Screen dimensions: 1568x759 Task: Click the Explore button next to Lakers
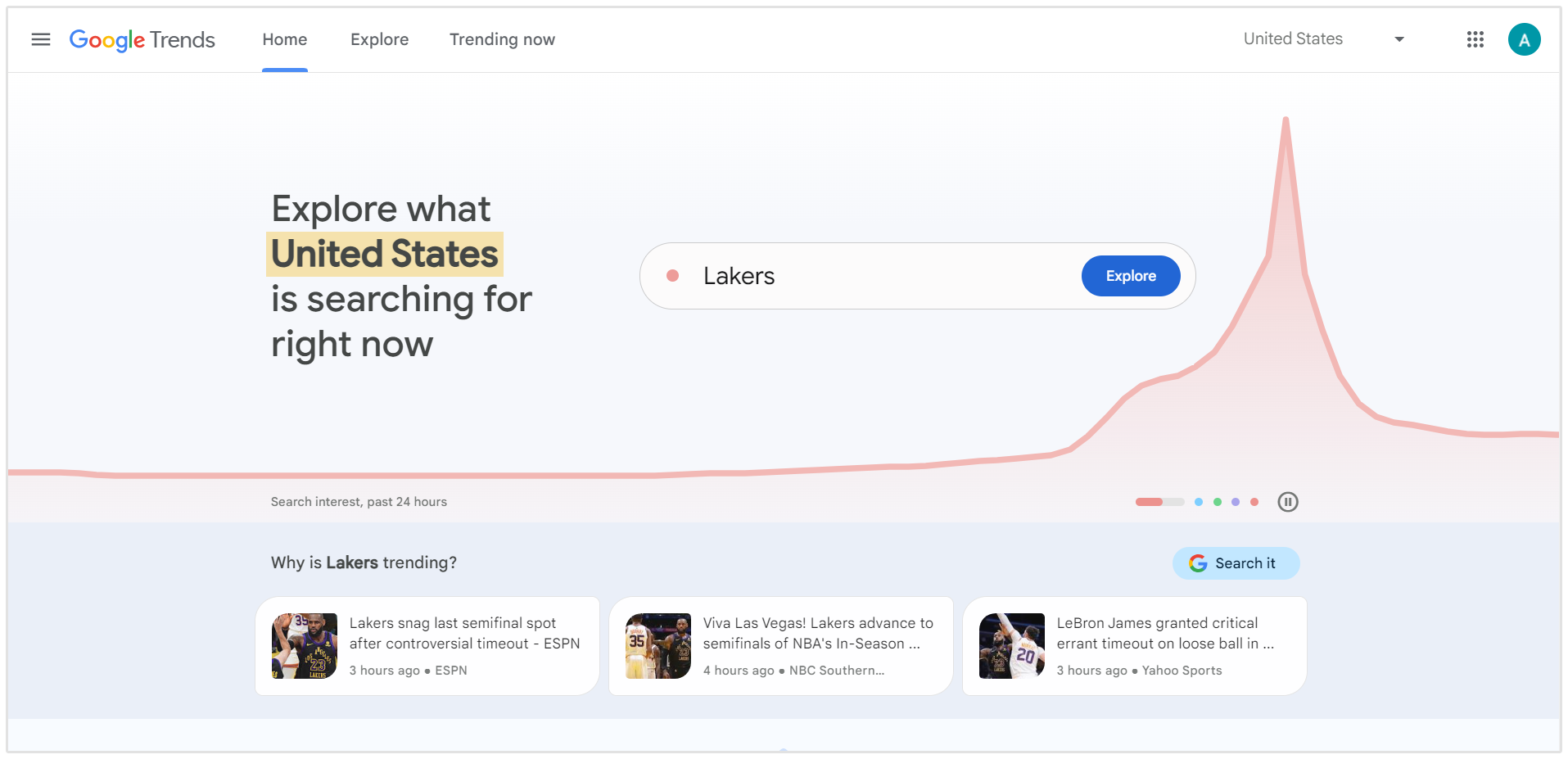[1131, 276]
